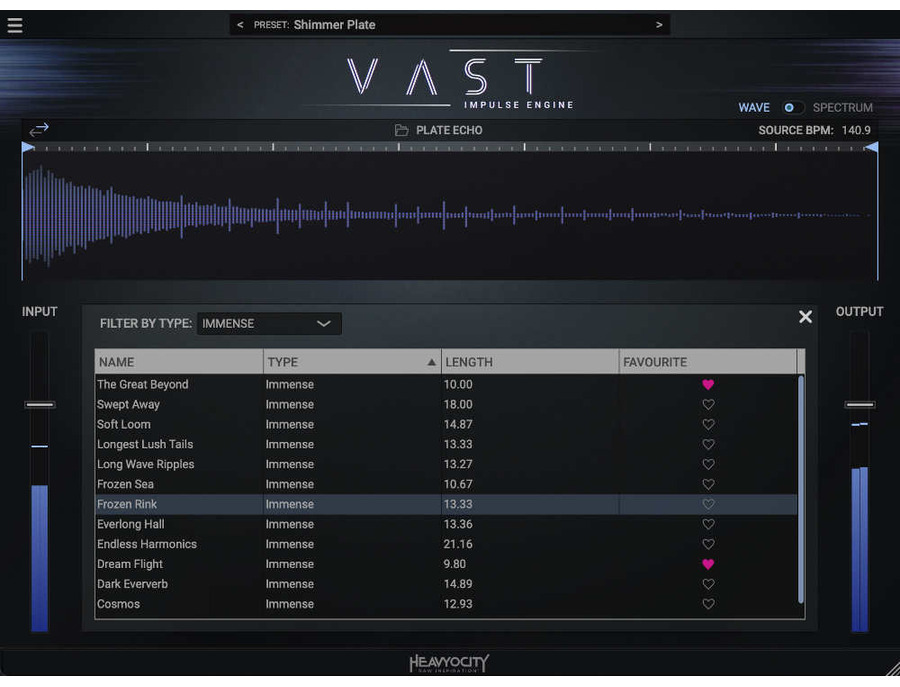
Task: Click Source BPM value 140.9
Action: pos(856,130)
